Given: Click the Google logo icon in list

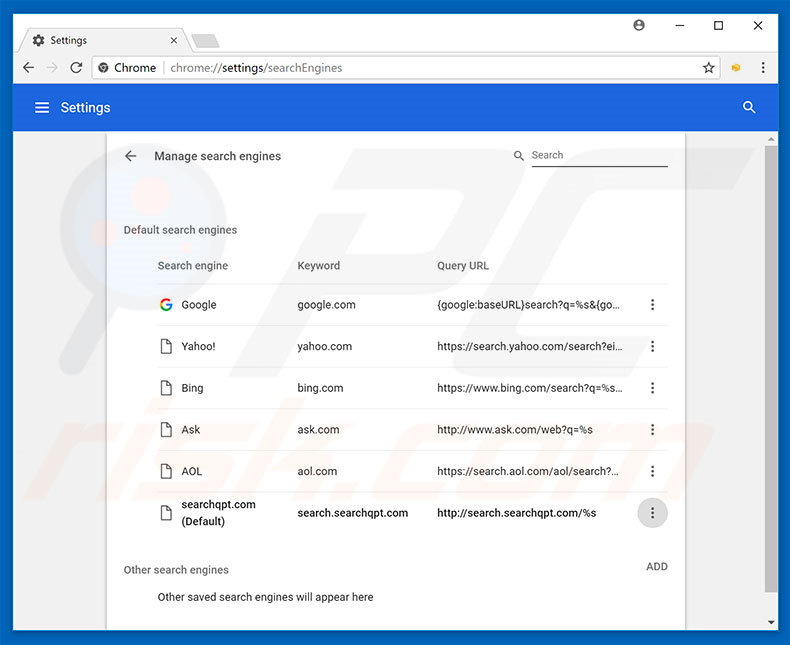Looking at the screenshot, I should 166,304.
